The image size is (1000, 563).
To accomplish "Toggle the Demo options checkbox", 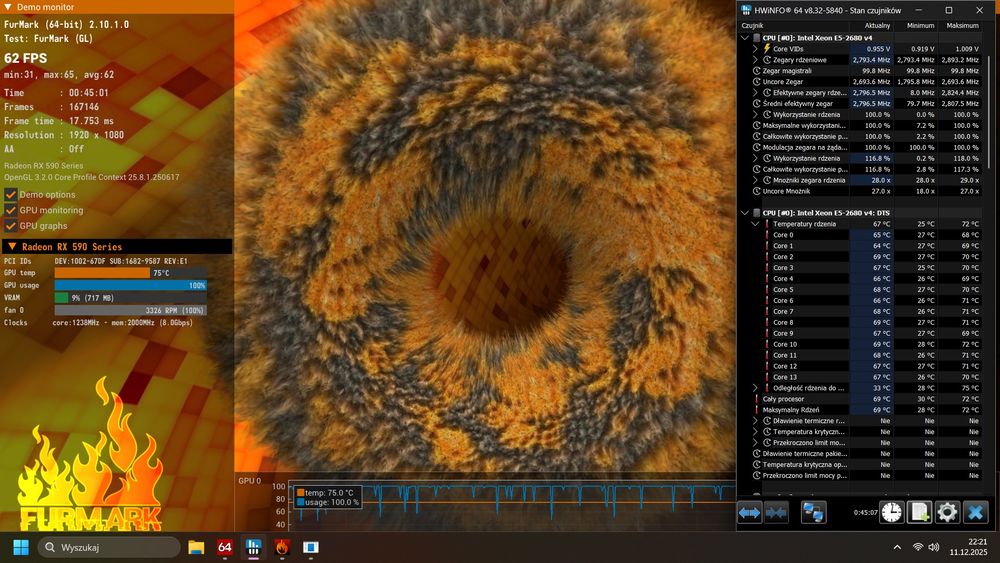I will point(10,194).
